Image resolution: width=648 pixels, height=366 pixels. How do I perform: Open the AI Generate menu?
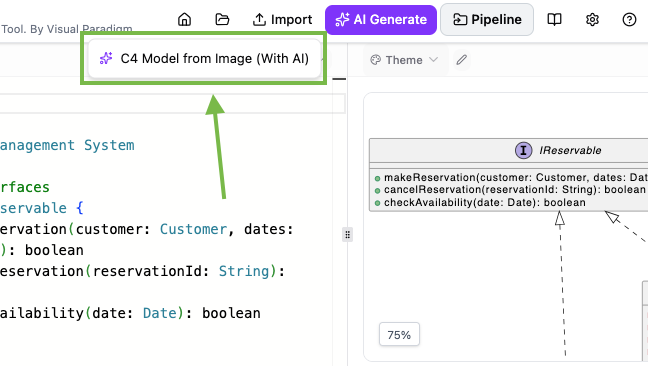pyautogui.click(x=381, y=19)
